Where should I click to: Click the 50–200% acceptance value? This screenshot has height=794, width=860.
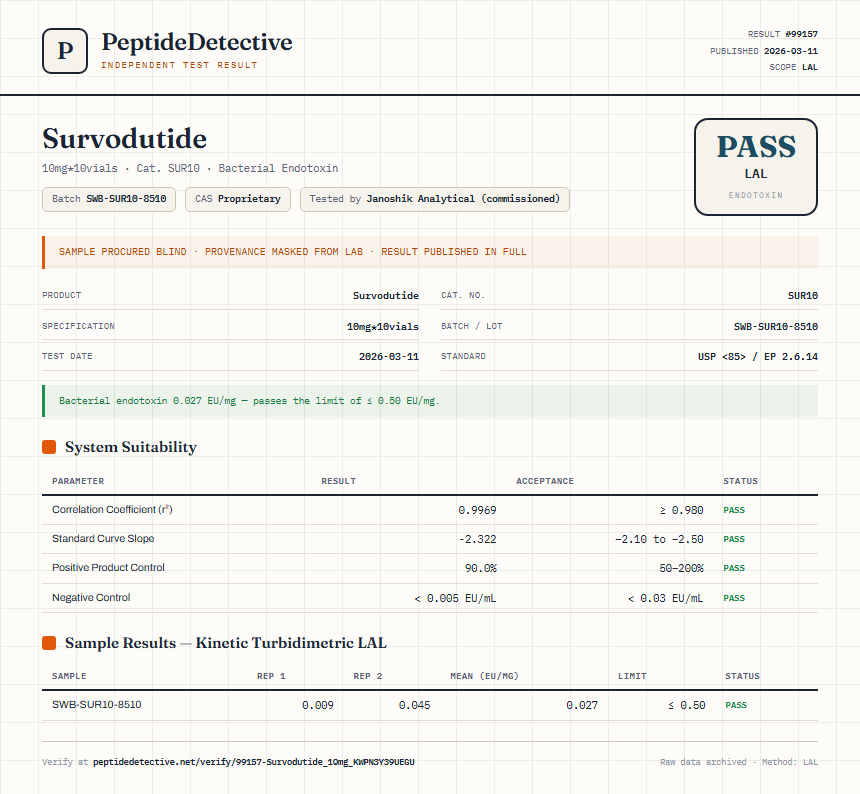(x=681, y=568)
